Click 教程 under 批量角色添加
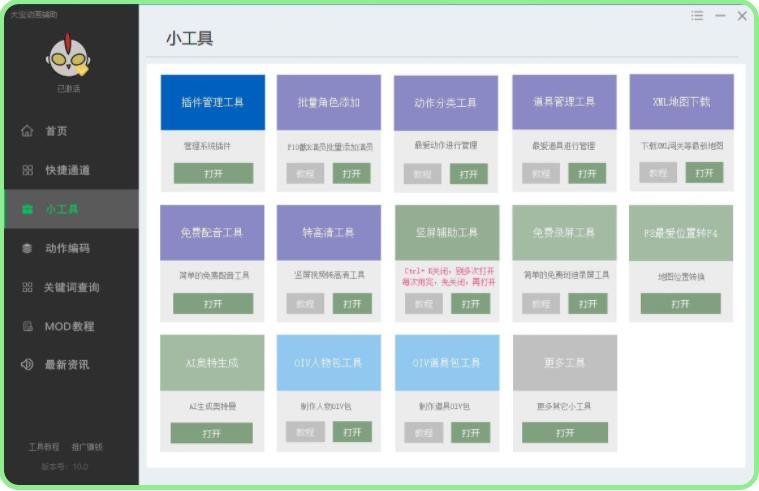The image size is (759, 491). click(x=305, y=173)
